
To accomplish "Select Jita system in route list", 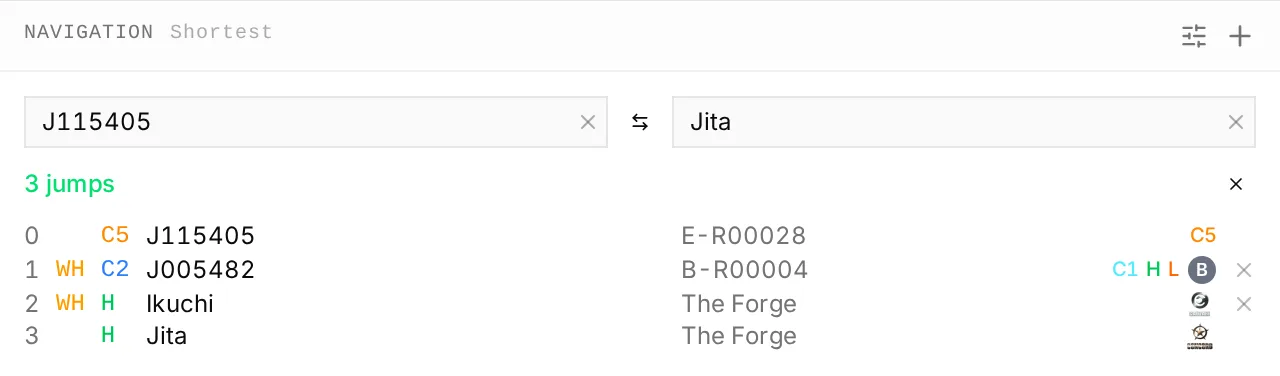I will 166,336.
